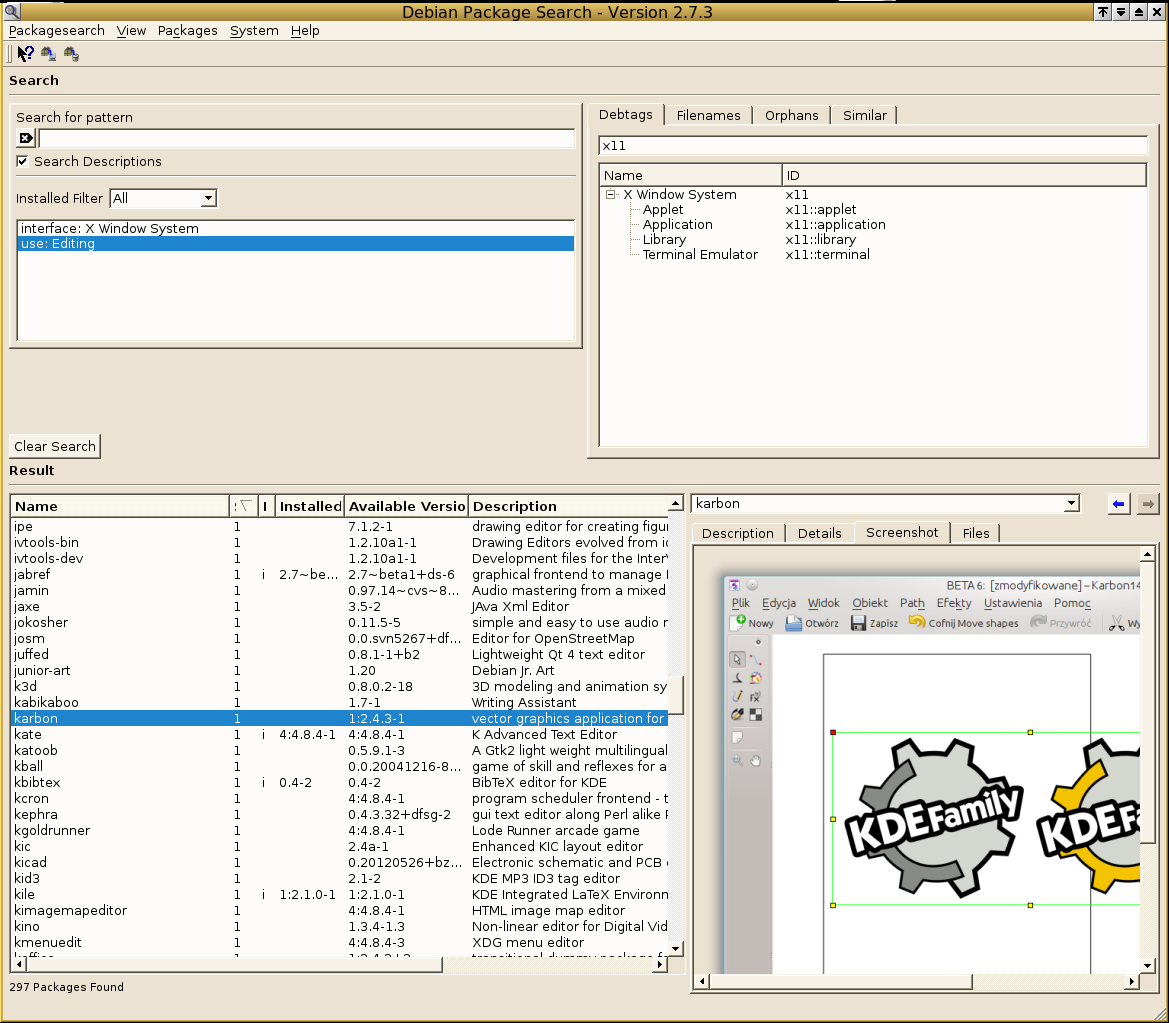This screenshot has width=1169, height=1023.
Task: Open the Packages menu
Action: [x=187, y=31]
